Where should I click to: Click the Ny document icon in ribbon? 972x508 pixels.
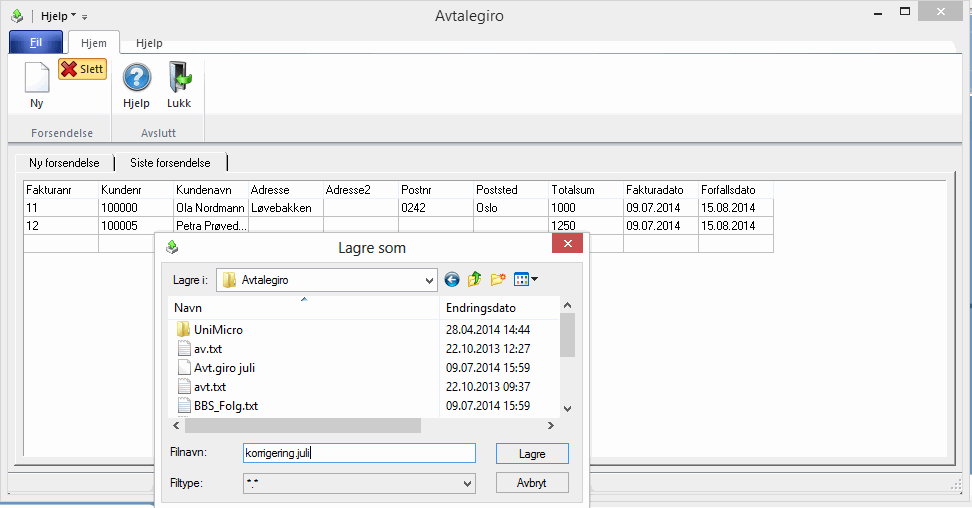point(36,78)
